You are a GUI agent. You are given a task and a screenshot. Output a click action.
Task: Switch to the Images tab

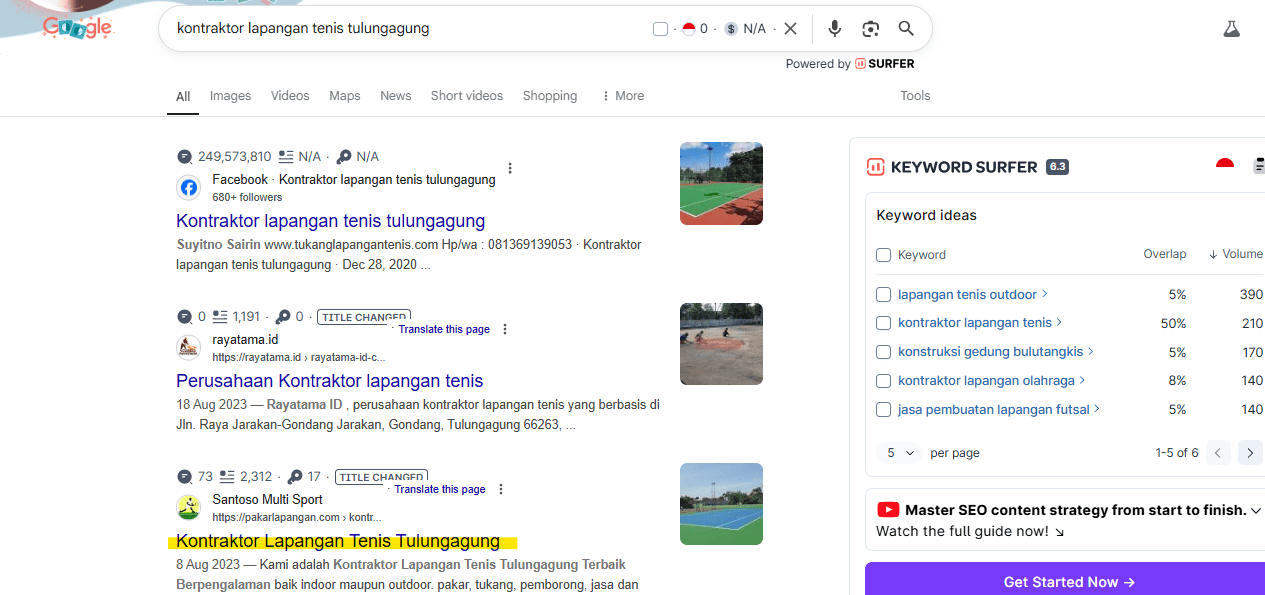[230, 96]
